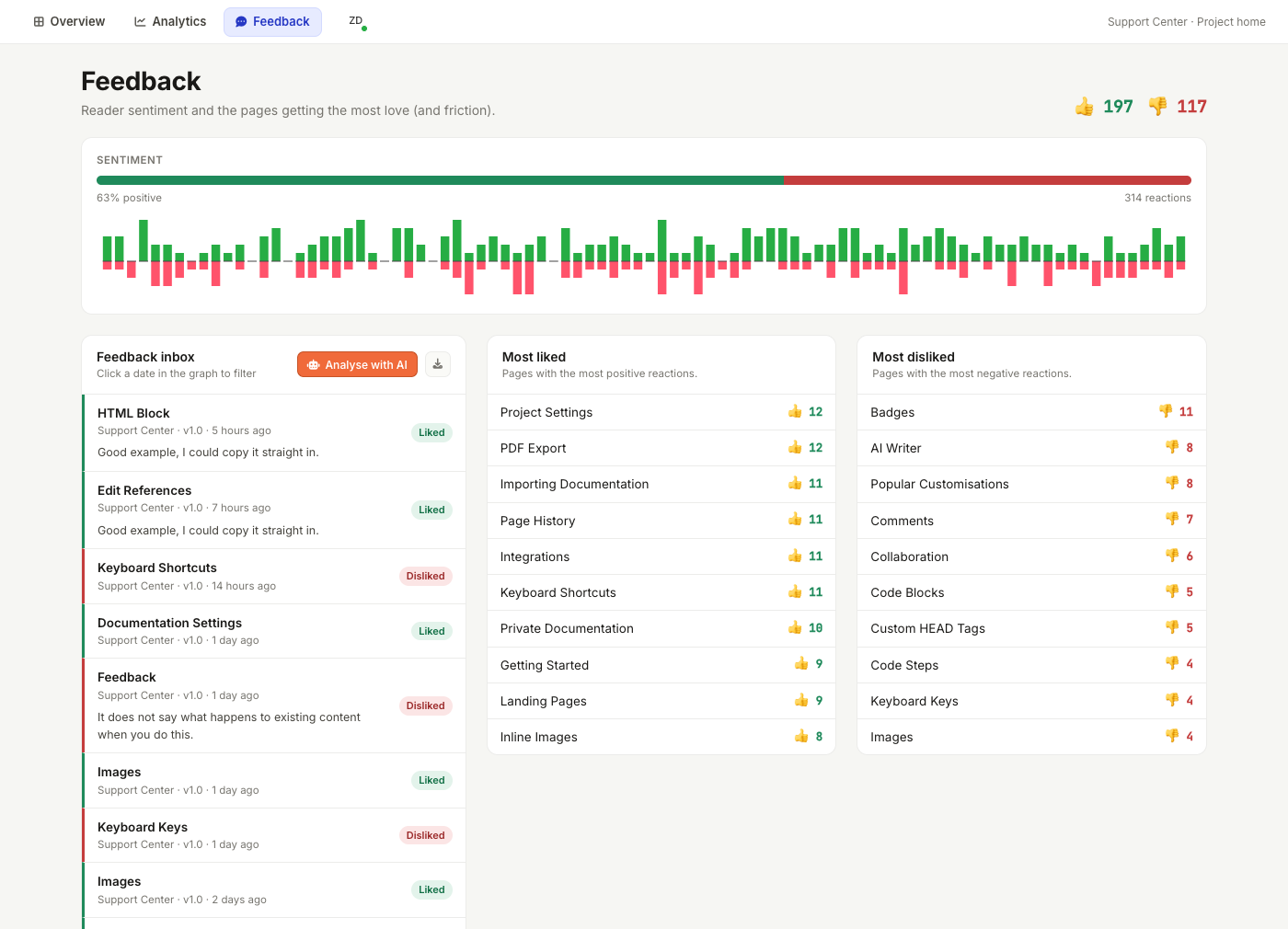This screenshot has width=1288, height=929.
Task: Open the HTML Block feedback entry
Action: pyautogui.click(x=274, y=432)
